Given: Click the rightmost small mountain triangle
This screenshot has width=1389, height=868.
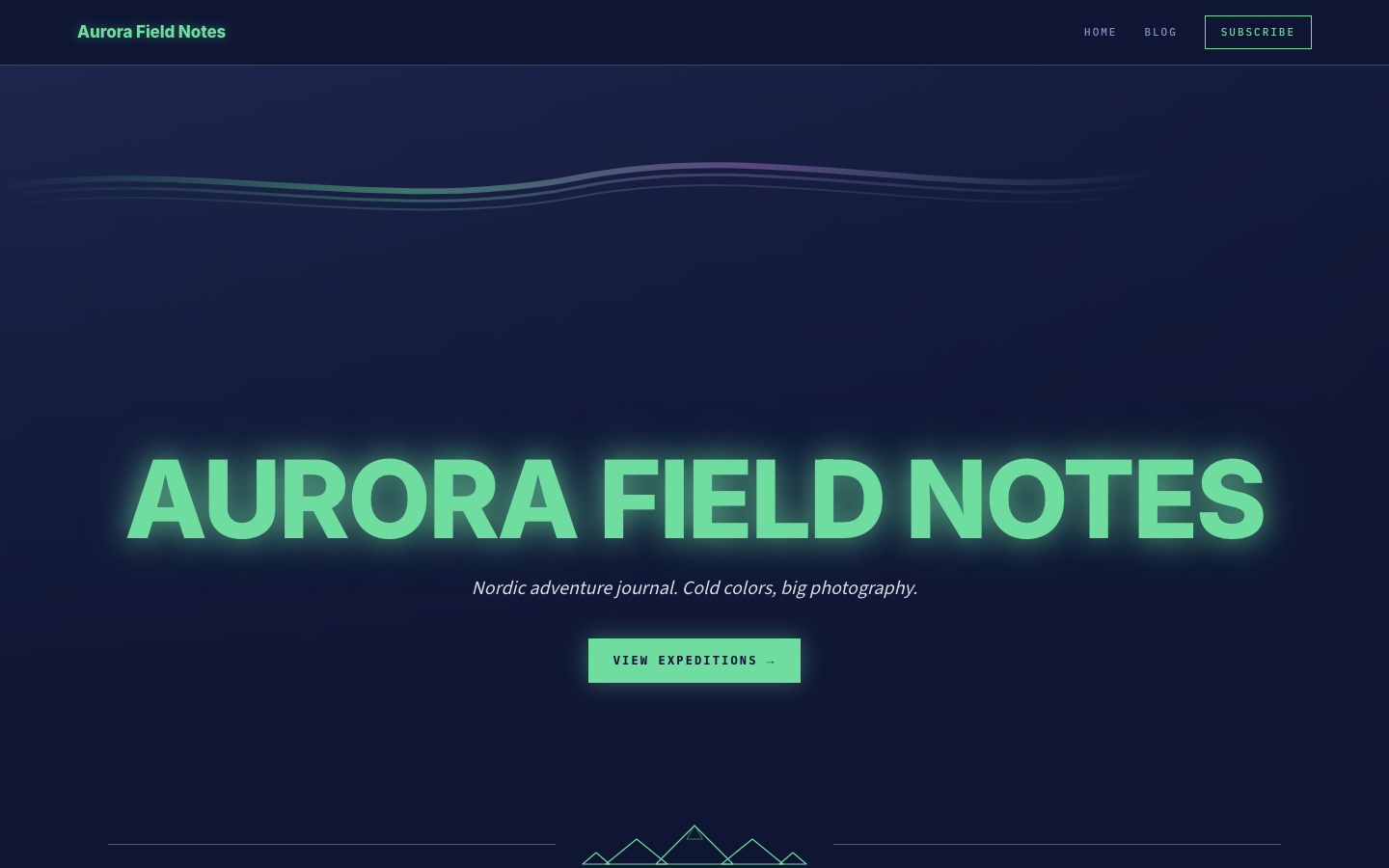Looking at the screenshot, I should (x=793, y=858).
